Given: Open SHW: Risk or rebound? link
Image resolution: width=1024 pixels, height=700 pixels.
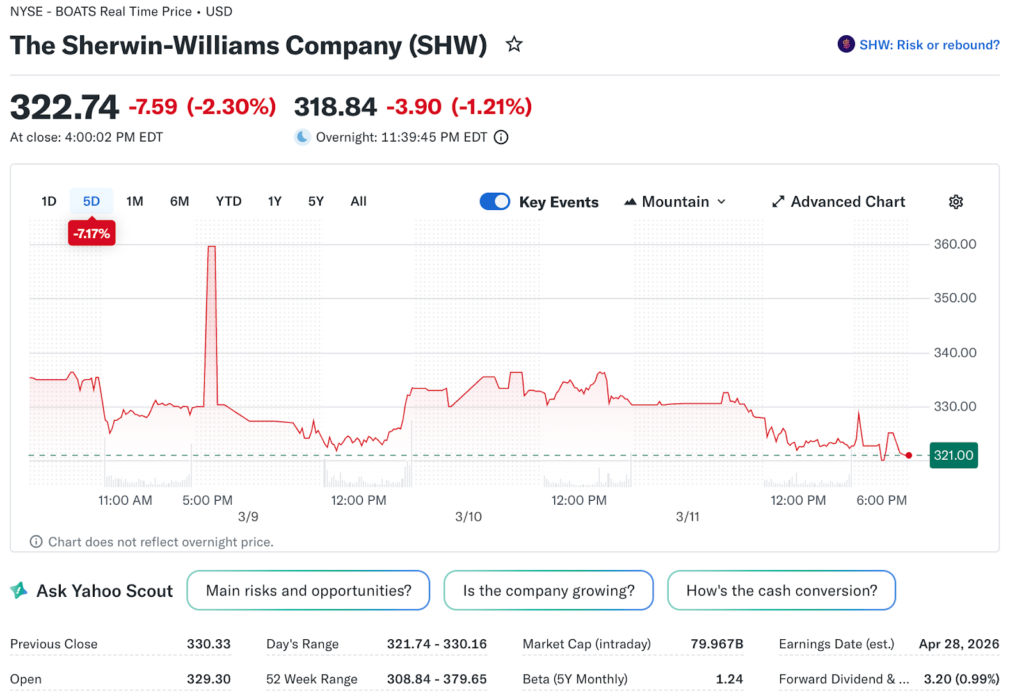Looking at the screenshot, I should (x=929, y=45).
